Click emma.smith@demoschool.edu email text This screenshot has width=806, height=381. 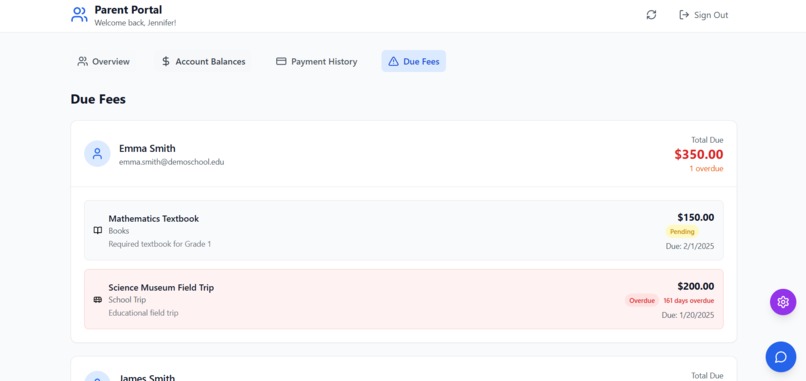pos(172,162)
